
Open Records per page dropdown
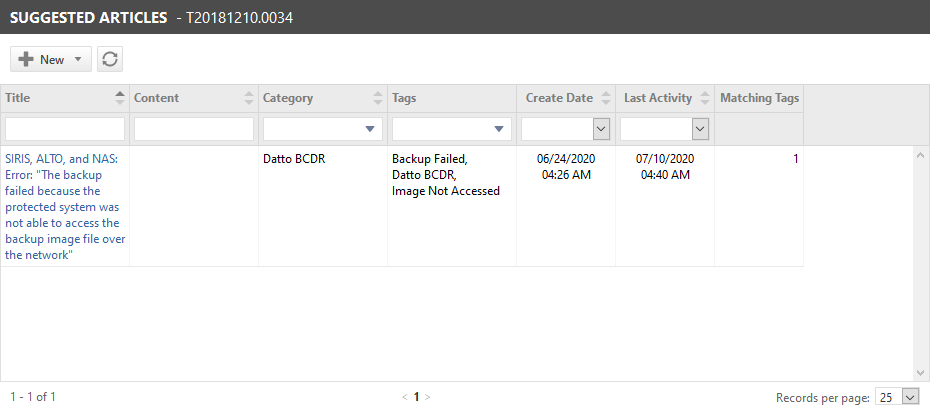897,397
